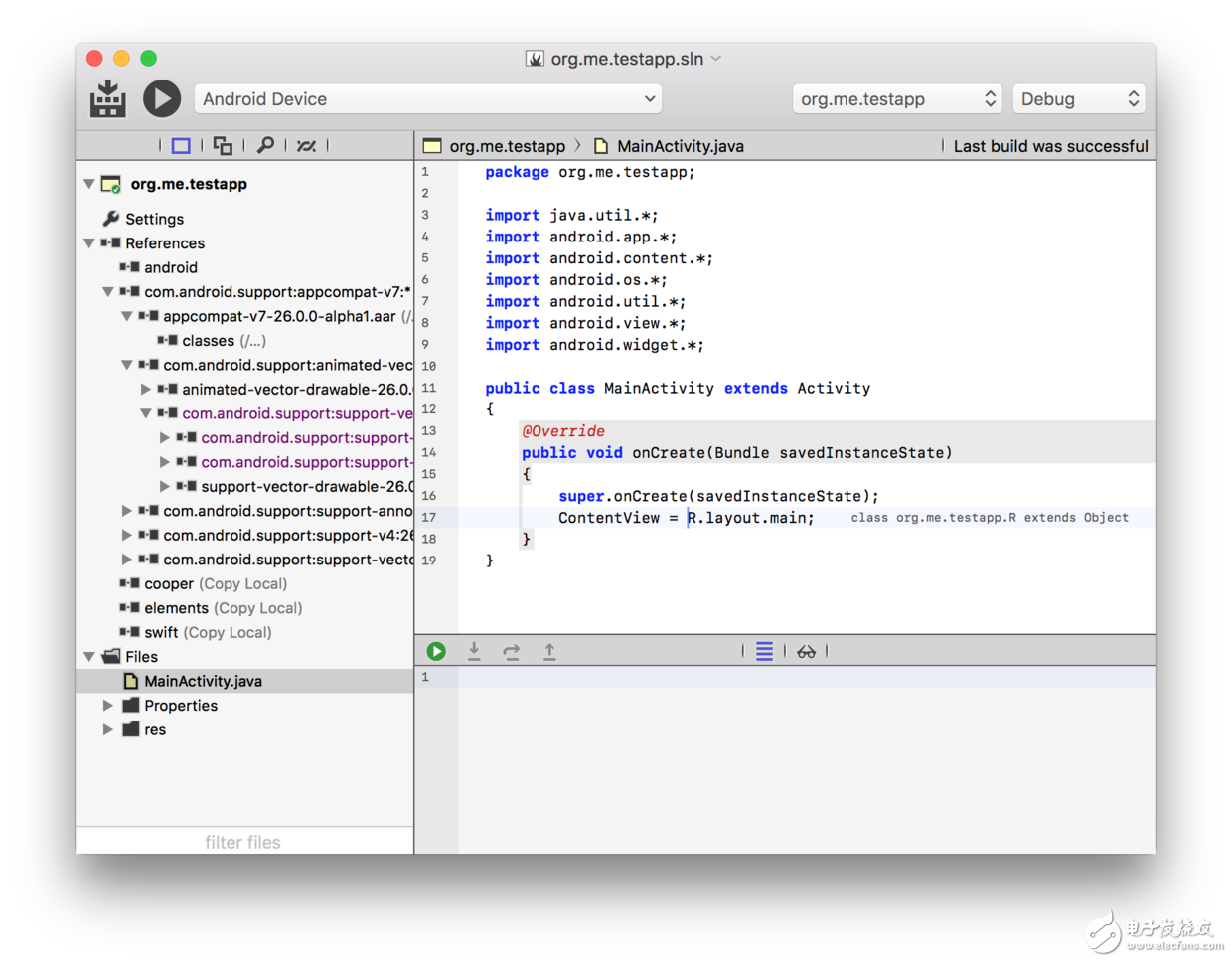Image resolution: width=1232 pixels, height=962 pixels.
Task: Open the org.me.testapp project selector popup
Action: click(896, 99)
